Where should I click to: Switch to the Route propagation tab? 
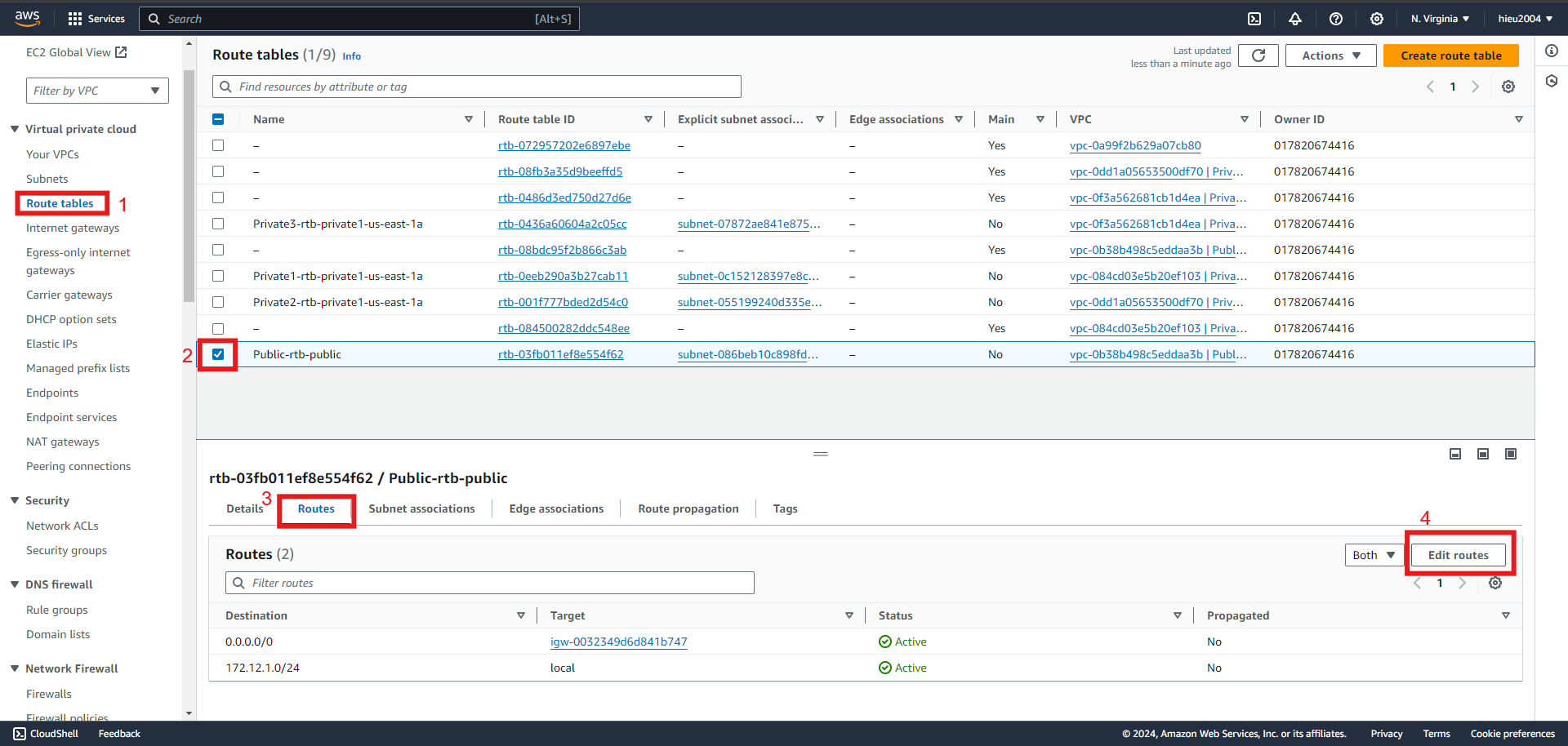pos(688,508)
